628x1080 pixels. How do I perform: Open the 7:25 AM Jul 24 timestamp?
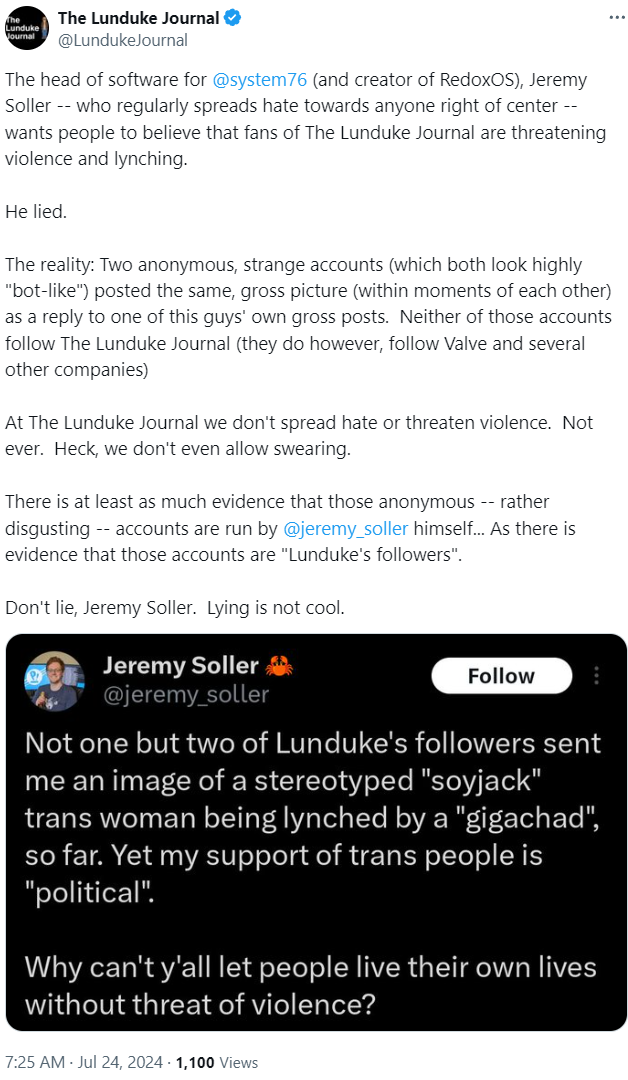pos(84,1062)
